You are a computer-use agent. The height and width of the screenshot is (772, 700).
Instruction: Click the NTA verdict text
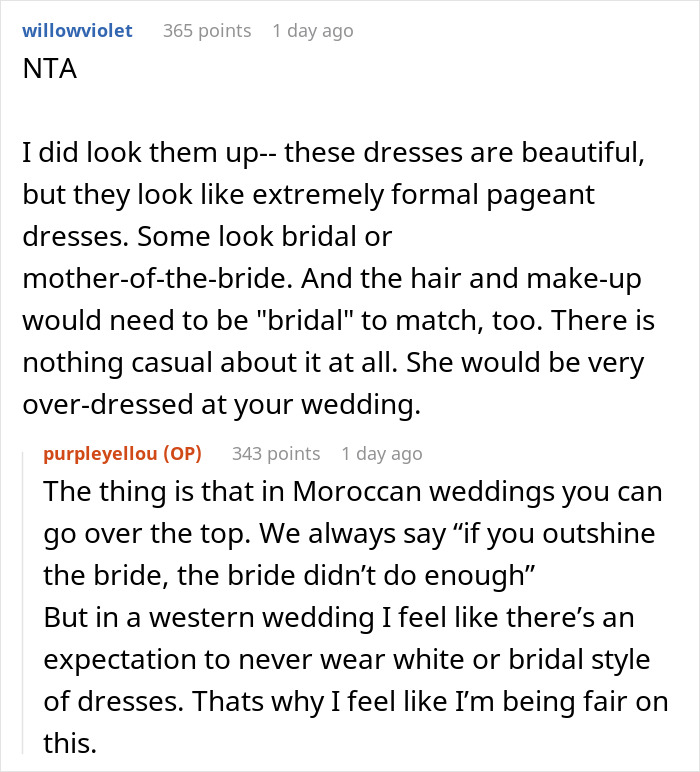coord(43,71)
